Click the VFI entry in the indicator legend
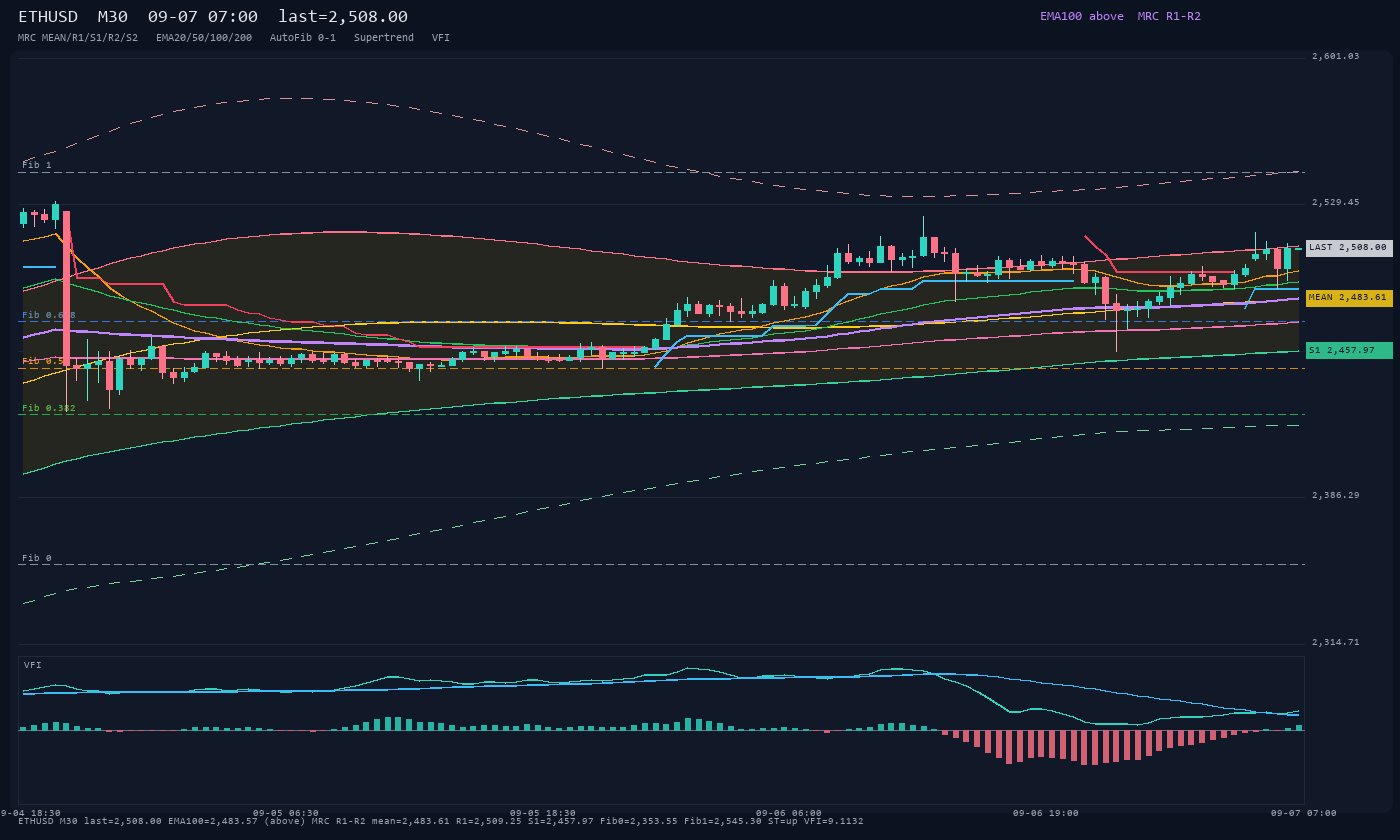The image size is (1400, 840). point(441,38)
